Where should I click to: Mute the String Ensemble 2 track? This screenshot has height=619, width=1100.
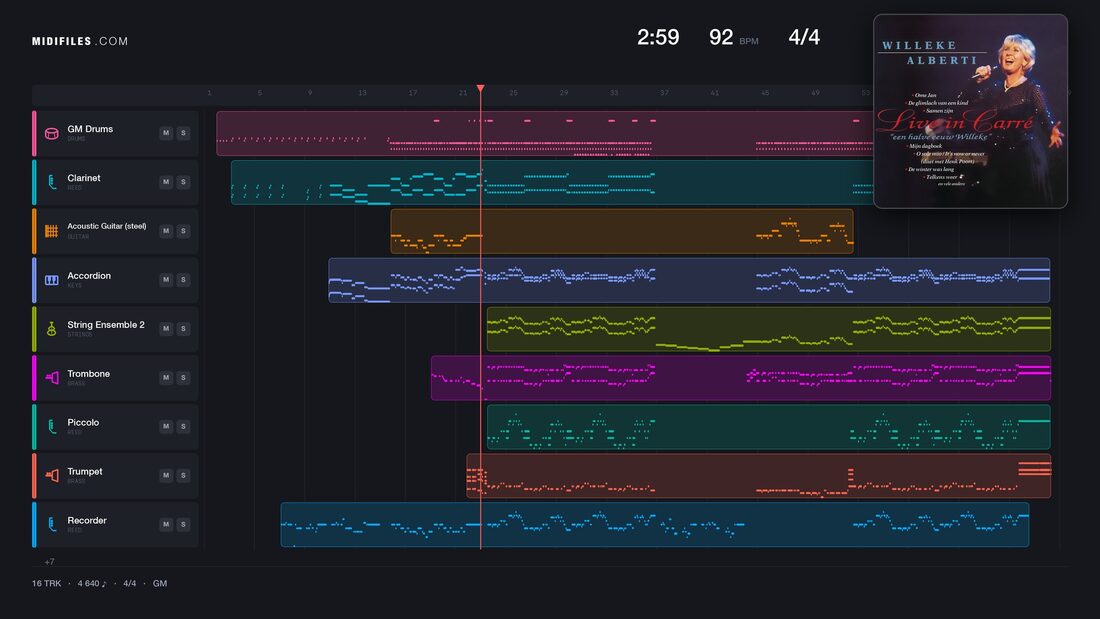tap(166, 328)
